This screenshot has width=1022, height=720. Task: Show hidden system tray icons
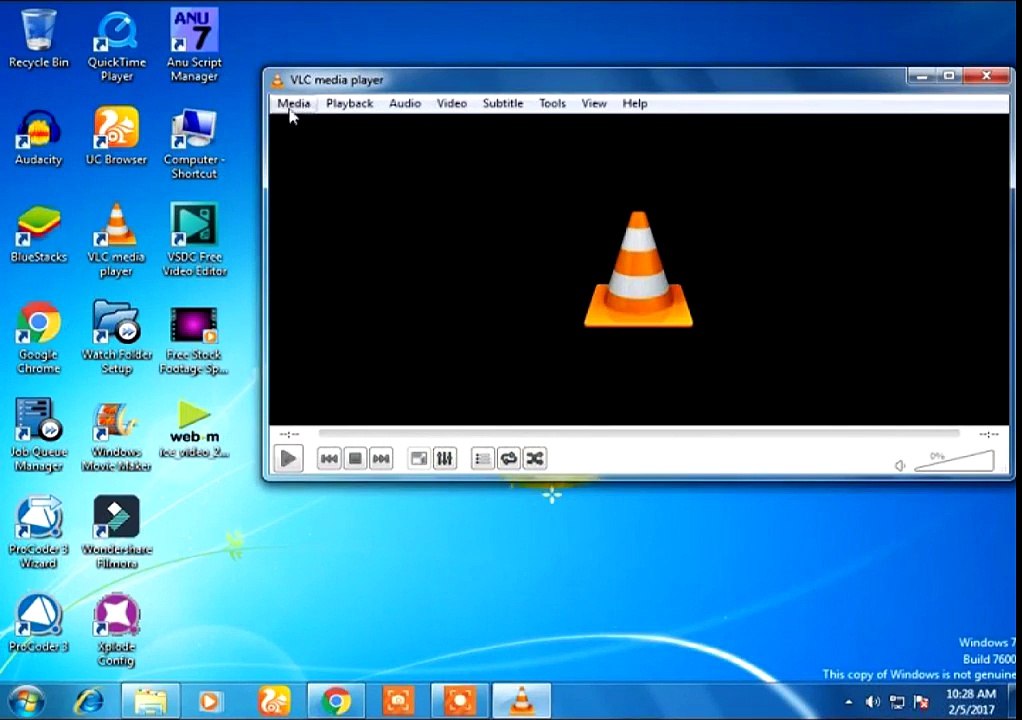click(x=849, y=702)
